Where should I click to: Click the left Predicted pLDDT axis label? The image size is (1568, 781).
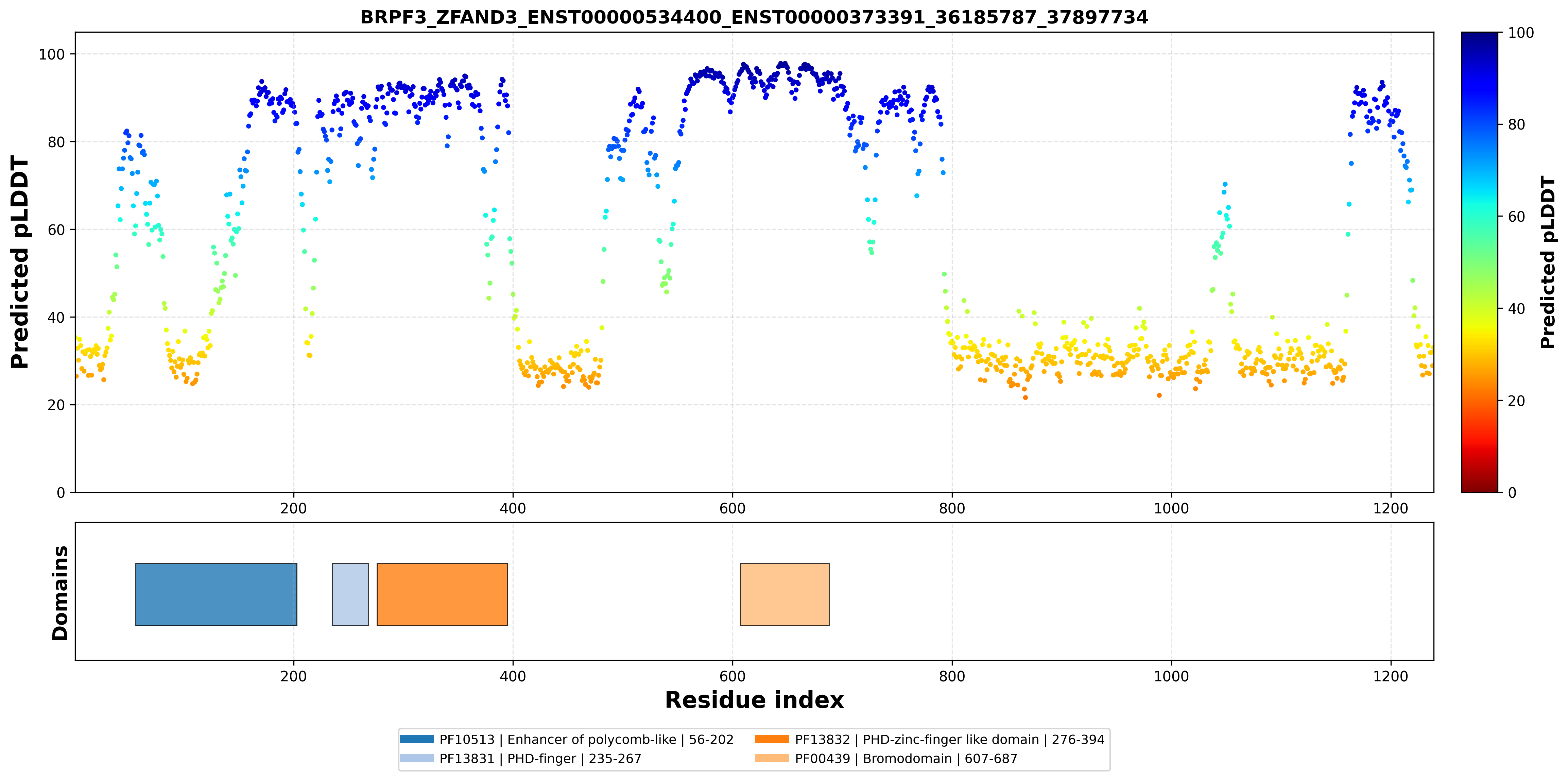pos(19,262)
